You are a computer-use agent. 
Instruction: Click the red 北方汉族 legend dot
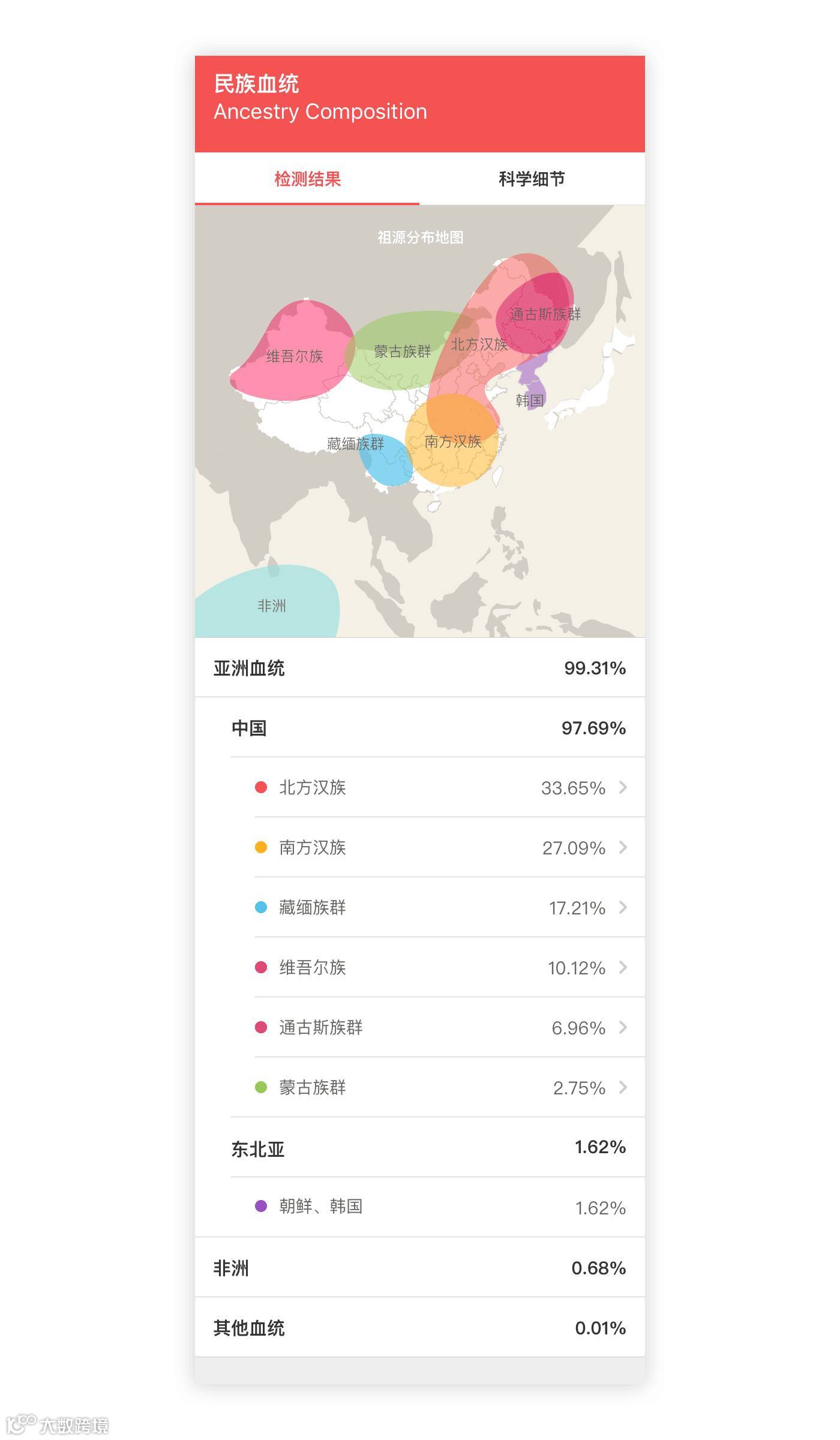click(x=261, y=787)
